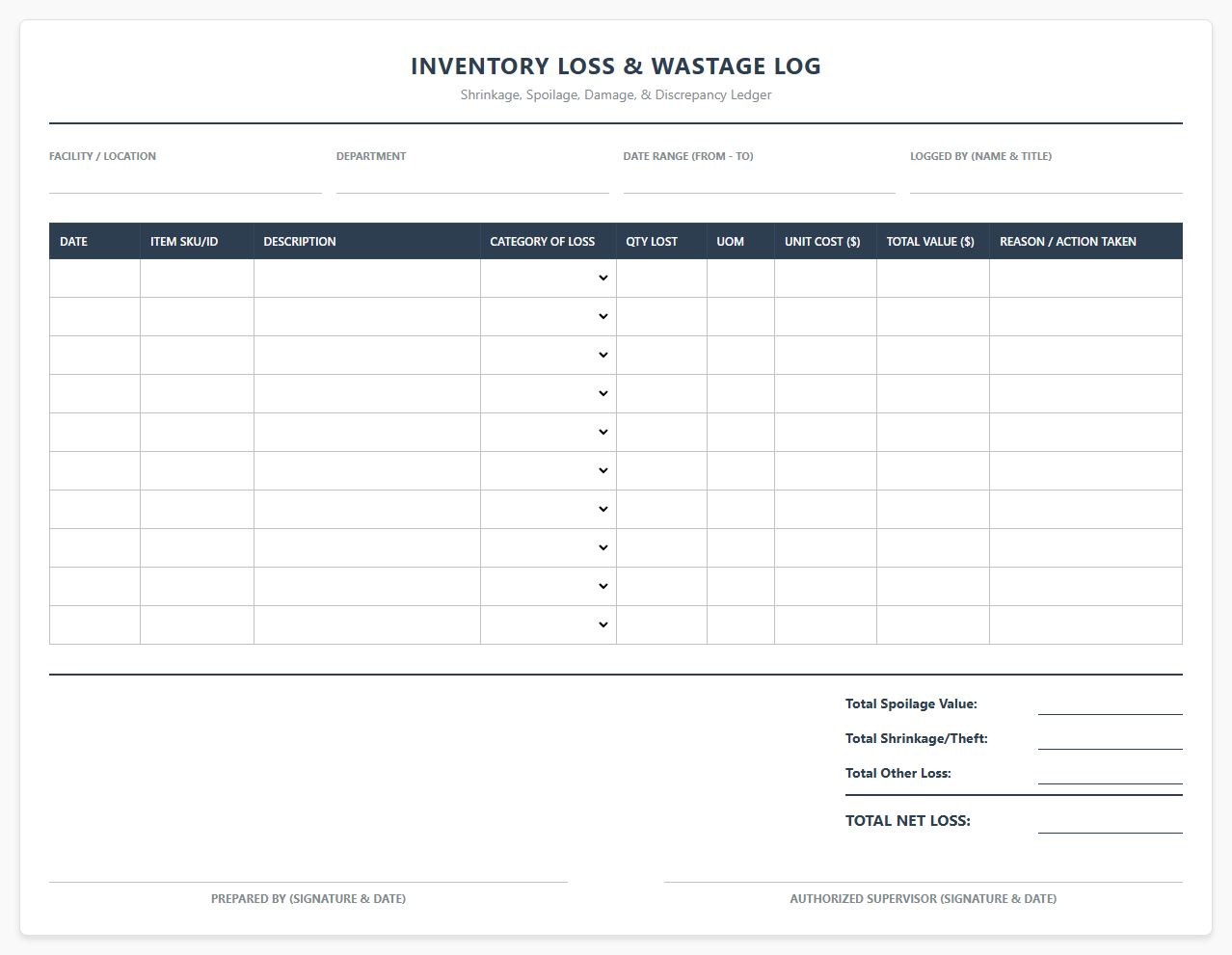The height and width of the screenshot is (955, 1232).
Task: Click the Description cell in first row
Action: [x=367, y=279]
